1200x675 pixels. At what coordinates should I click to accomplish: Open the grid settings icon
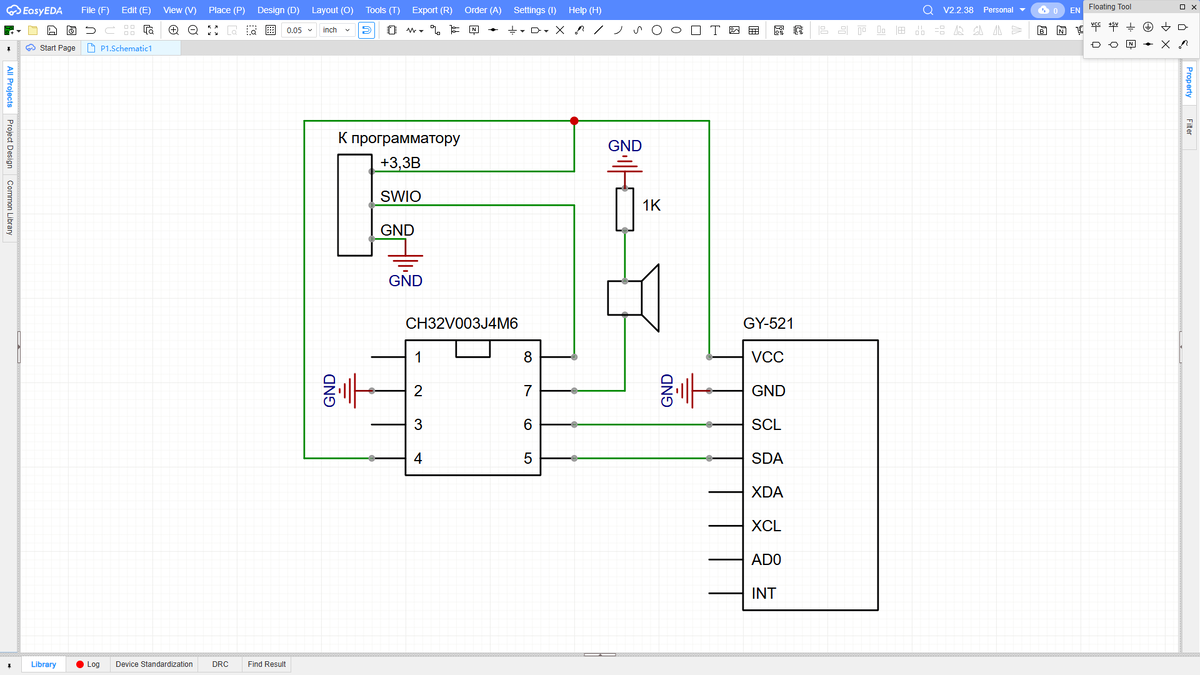point(270,30)
